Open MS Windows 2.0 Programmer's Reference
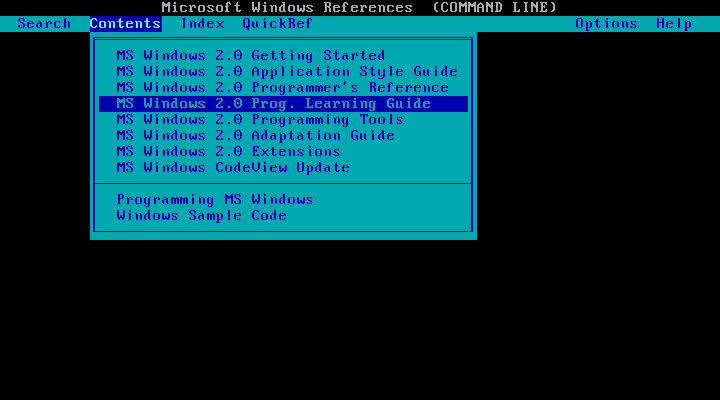Screen dimensions: 720x400 pyautogui.click(x=283, y=88)
